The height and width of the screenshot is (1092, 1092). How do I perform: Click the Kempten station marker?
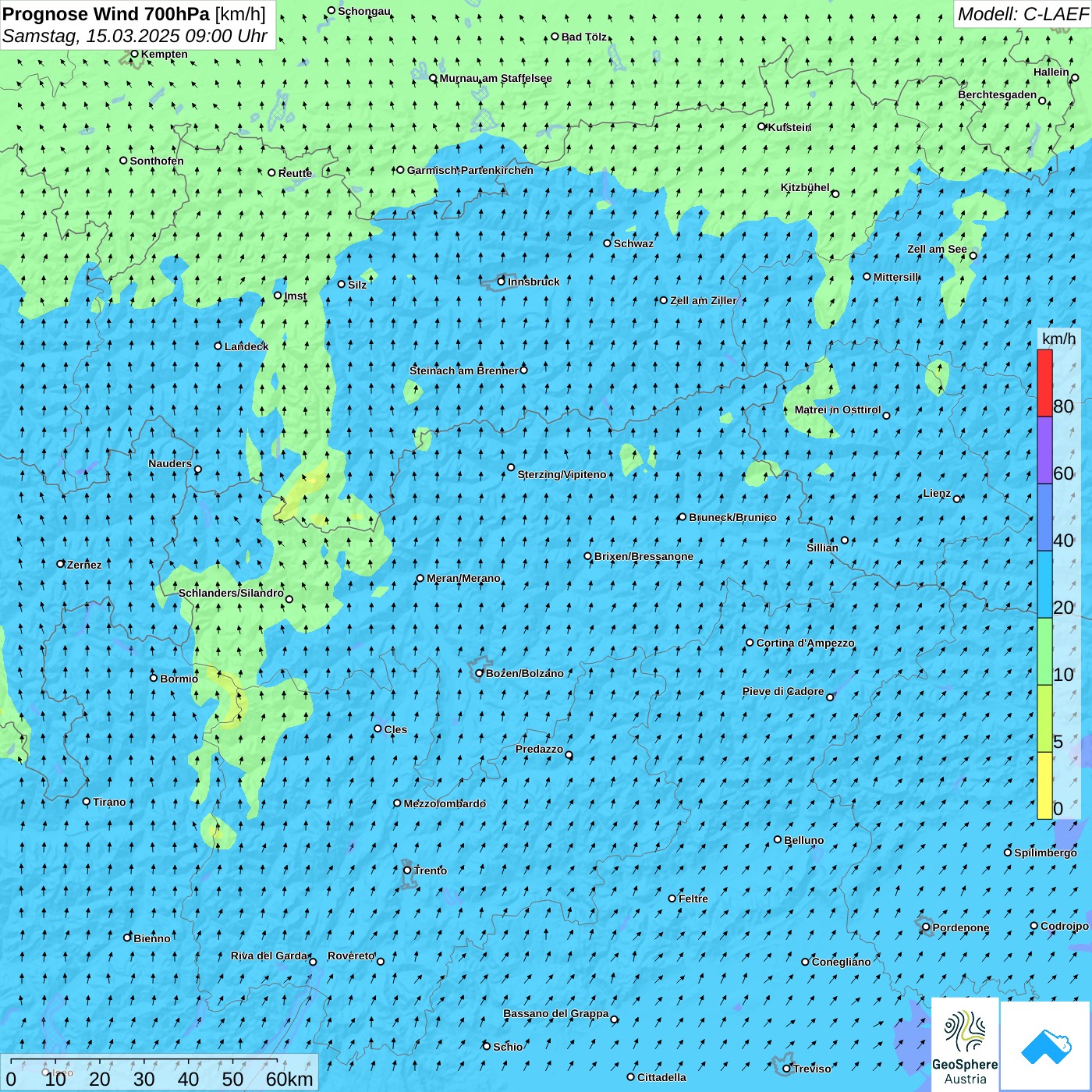pyautogui.click(x=134, y=54)
